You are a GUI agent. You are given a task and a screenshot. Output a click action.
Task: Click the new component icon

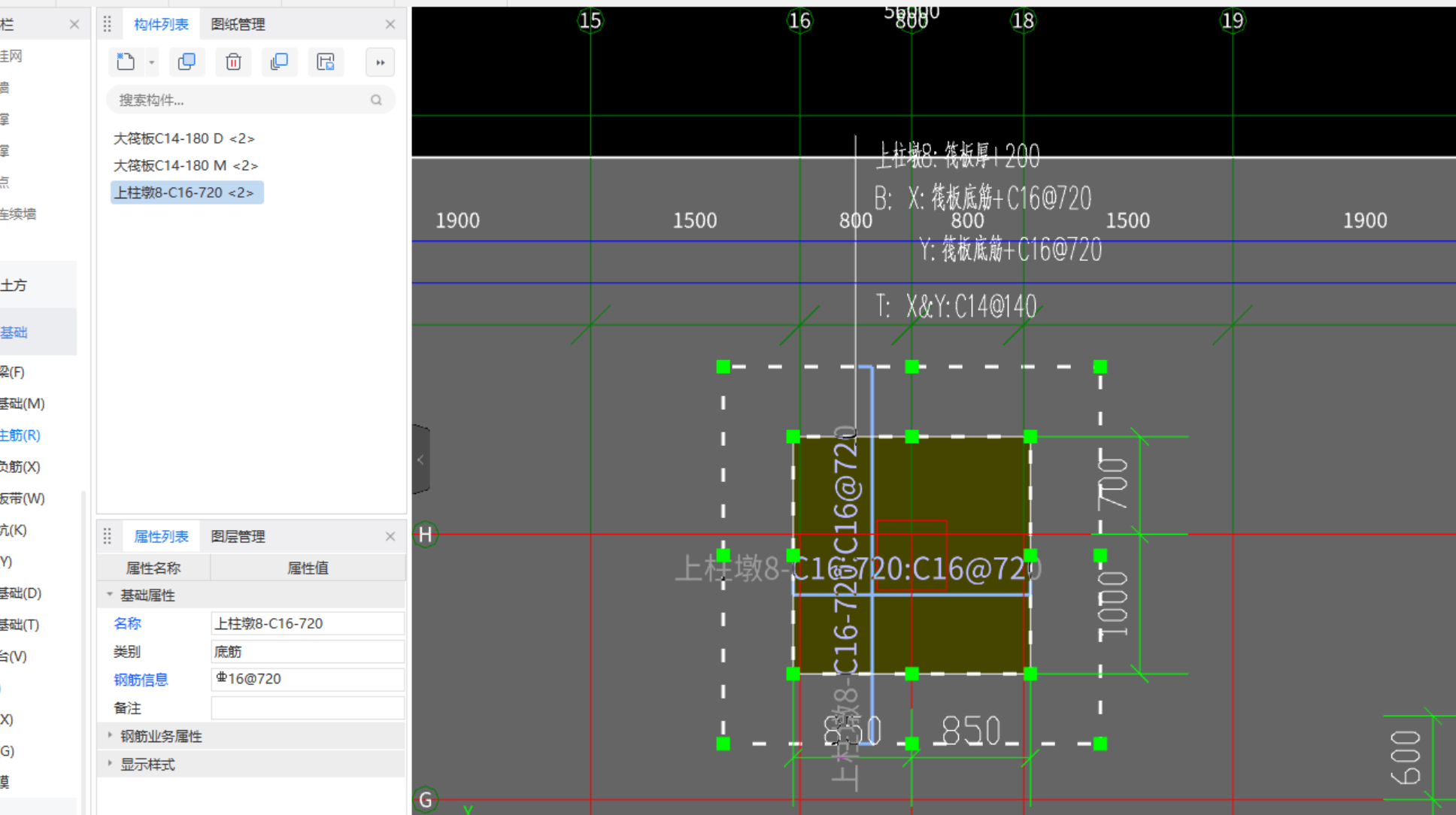tap(126, 62)
